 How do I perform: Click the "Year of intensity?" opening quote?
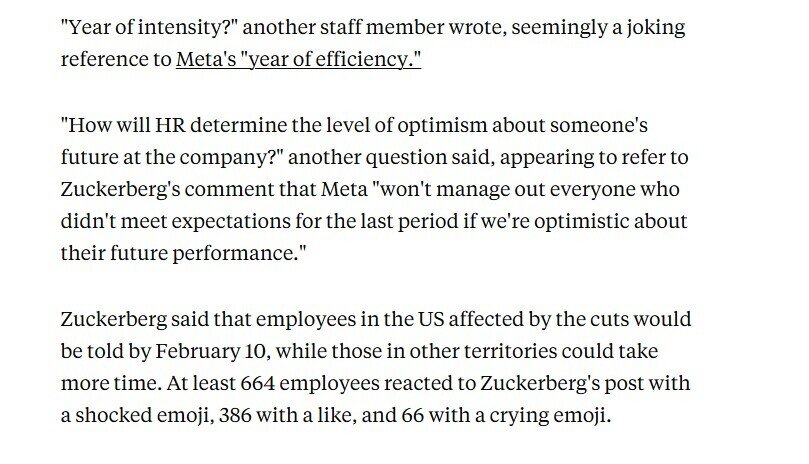click(149, 27)
